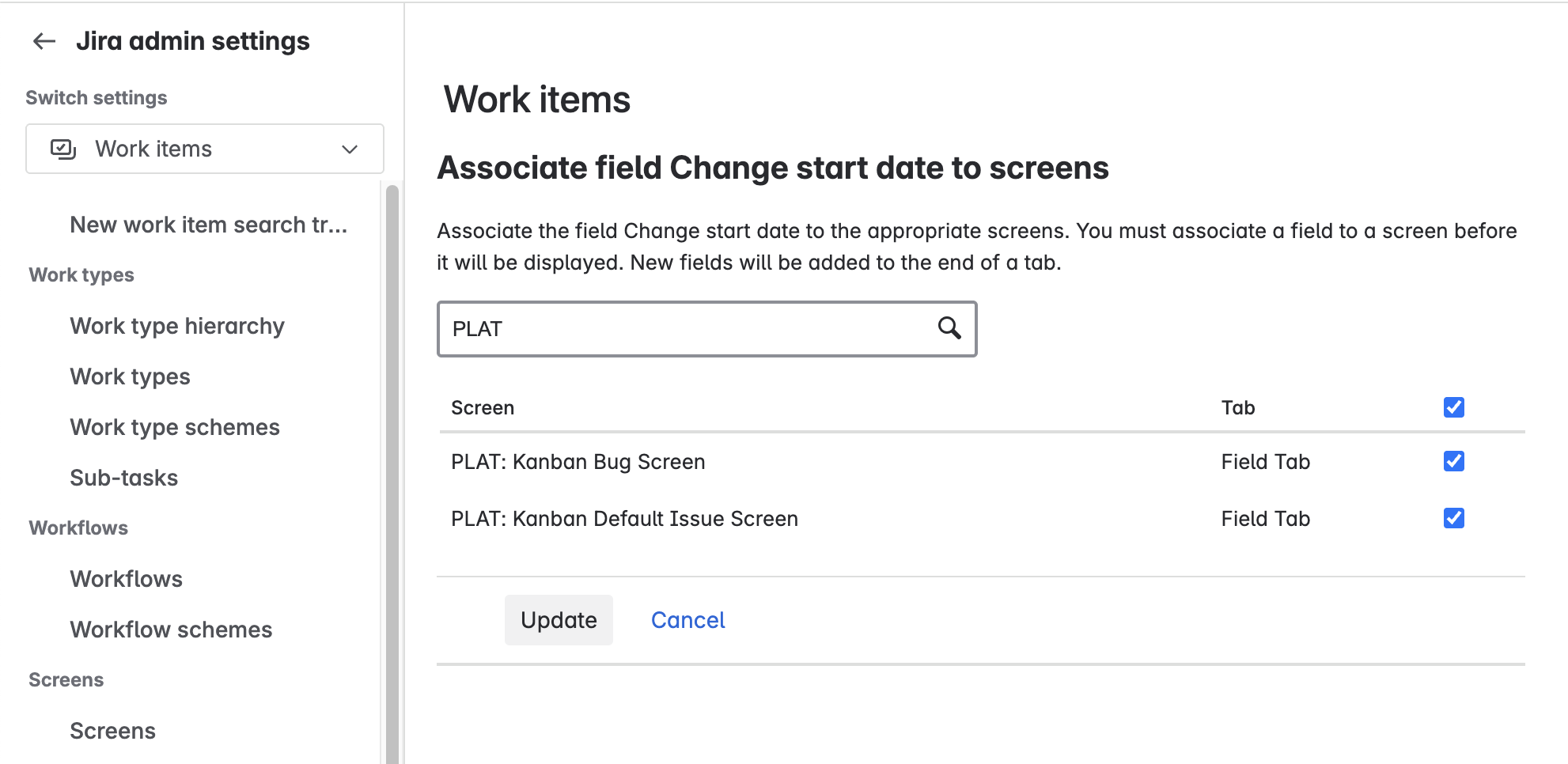Screen dimensions: 1568x764
Task: Expand the Work items settings chevron
Action: point(350,149)
